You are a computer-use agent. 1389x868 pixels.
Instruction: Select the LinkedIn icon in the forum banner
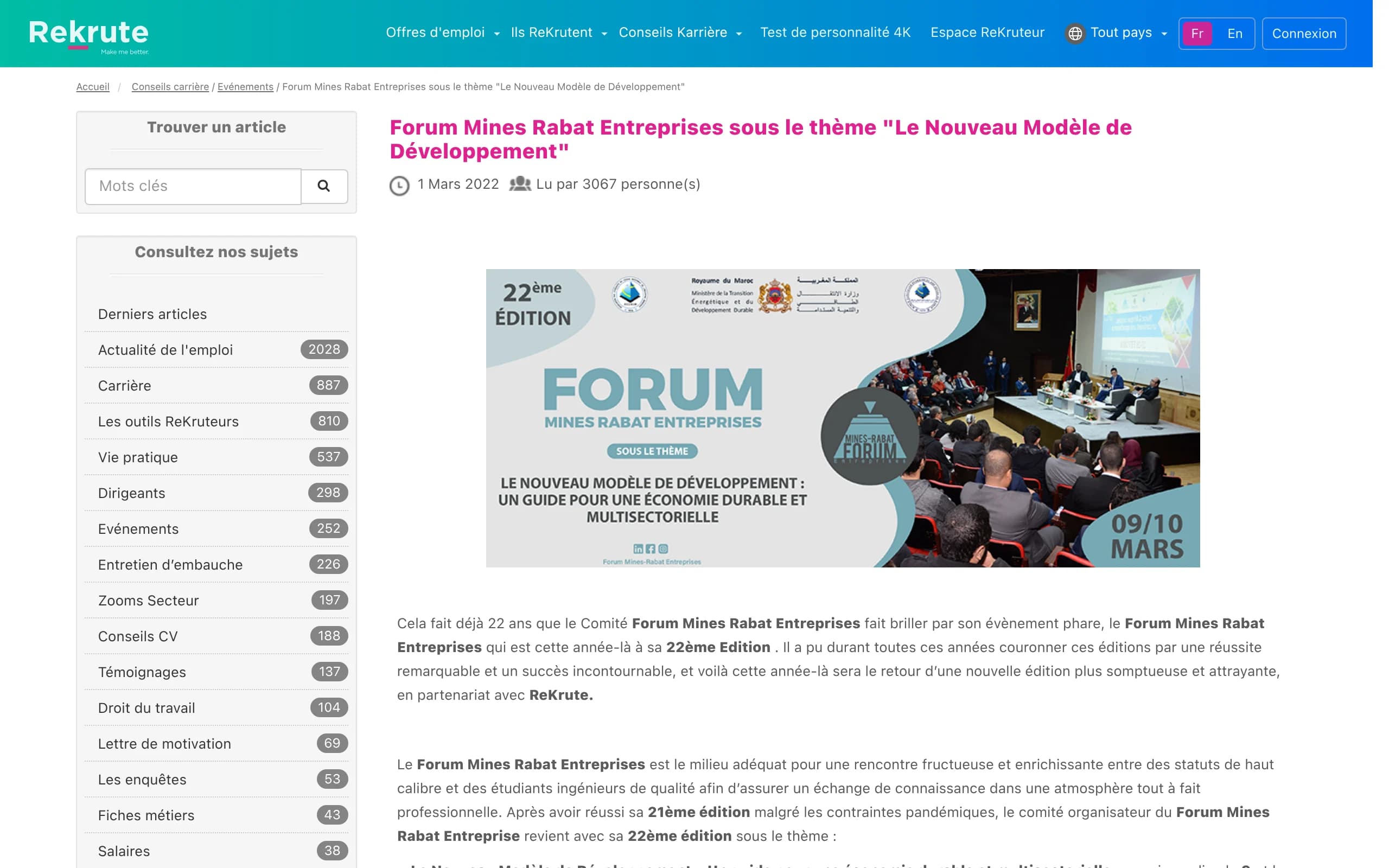point(638,548)
